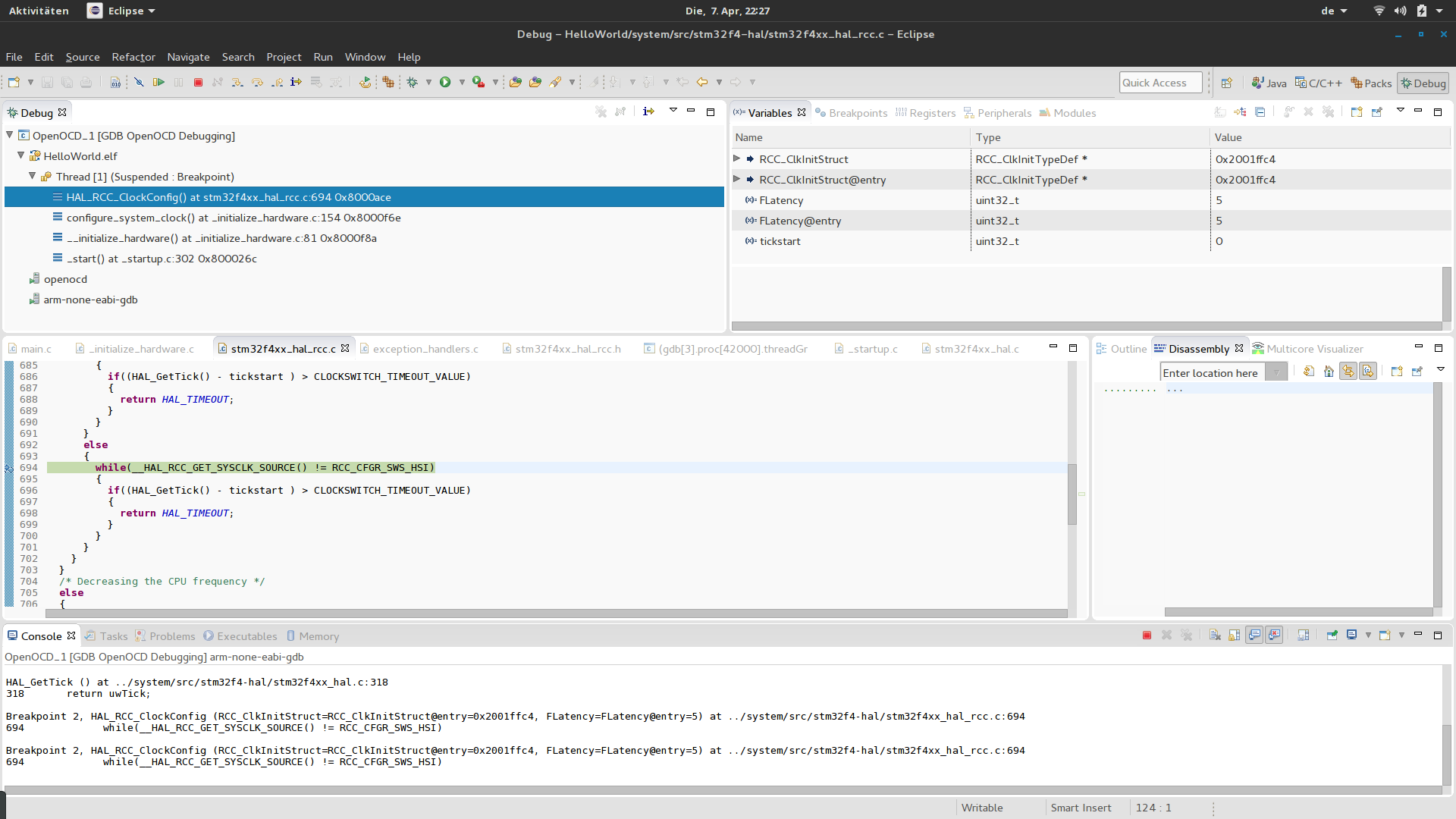Select the openocd process entry
This screenshot has width=1456, height=819.
pos(65,279)
